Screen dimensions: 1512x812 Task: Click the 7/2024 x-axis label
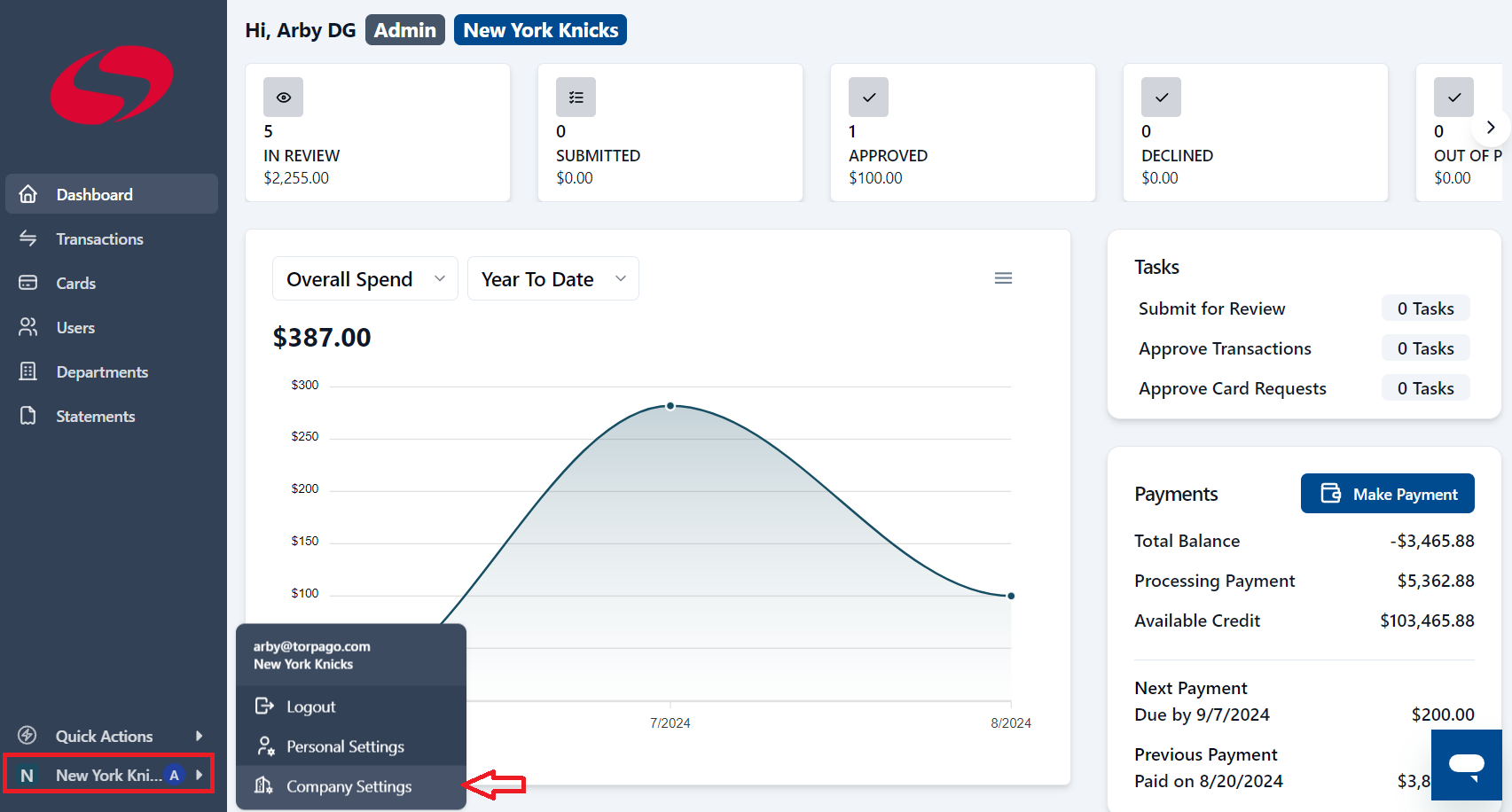[670, 723]
